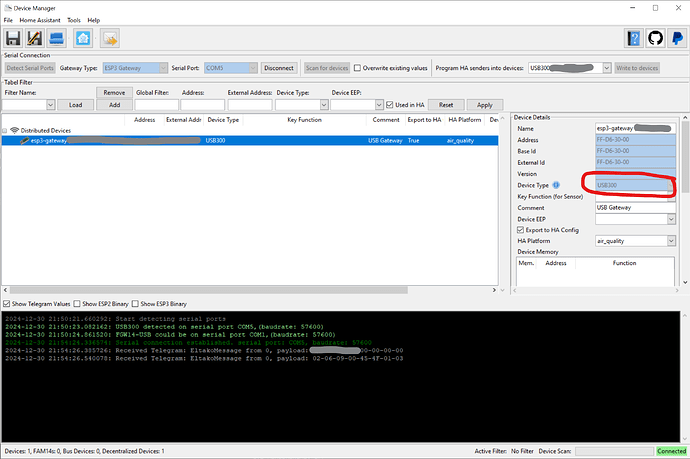Open help via the question mark icon
690x459 pixels.
coord(634,38)
